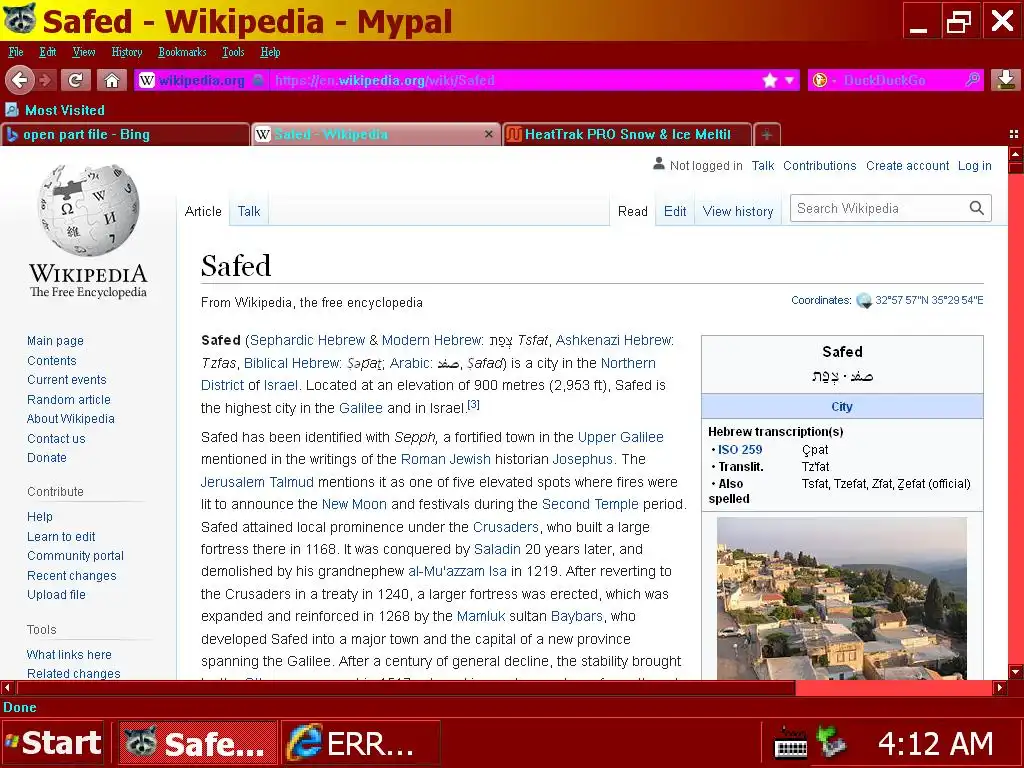Open user Talk link beside Not logged in
The height and width of the screenshot is (768, 1024).
pyautogui.click(x=763, y=166)
